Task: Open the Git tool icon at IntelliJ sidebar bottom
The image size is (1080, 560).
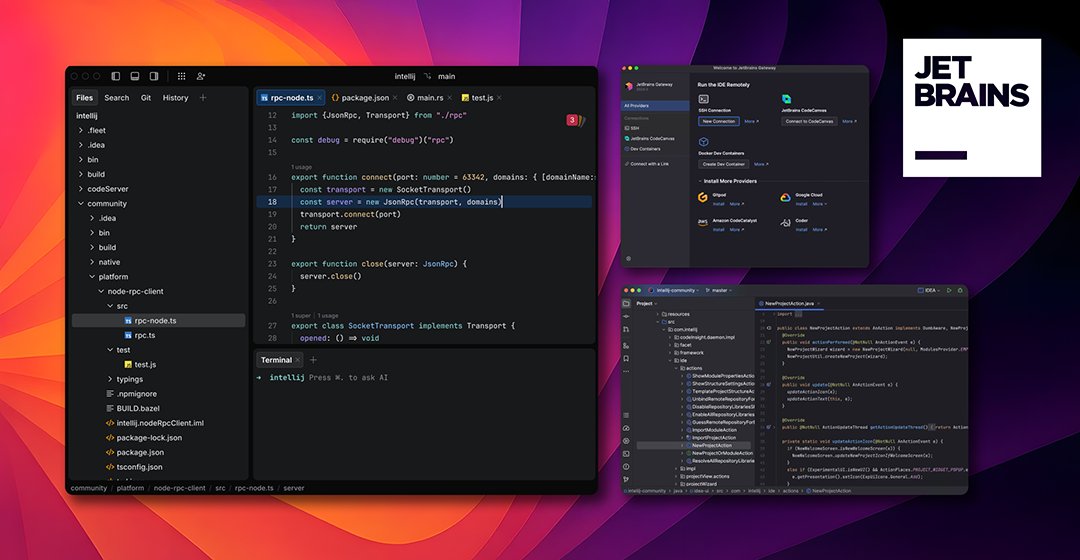Action: (x=626, y=479)
